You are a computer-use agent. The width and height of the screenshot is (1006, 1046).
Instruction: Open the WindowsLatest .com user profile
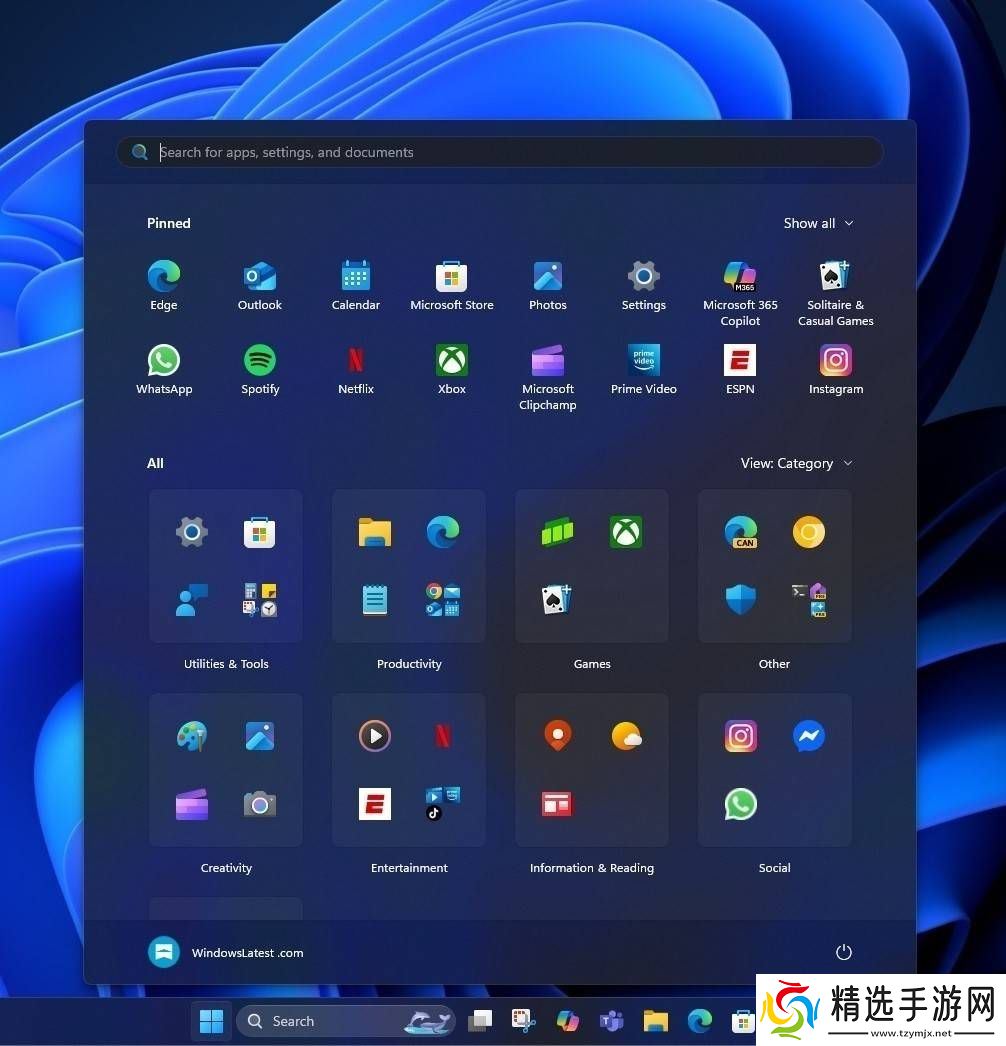(x=226, y=953)
